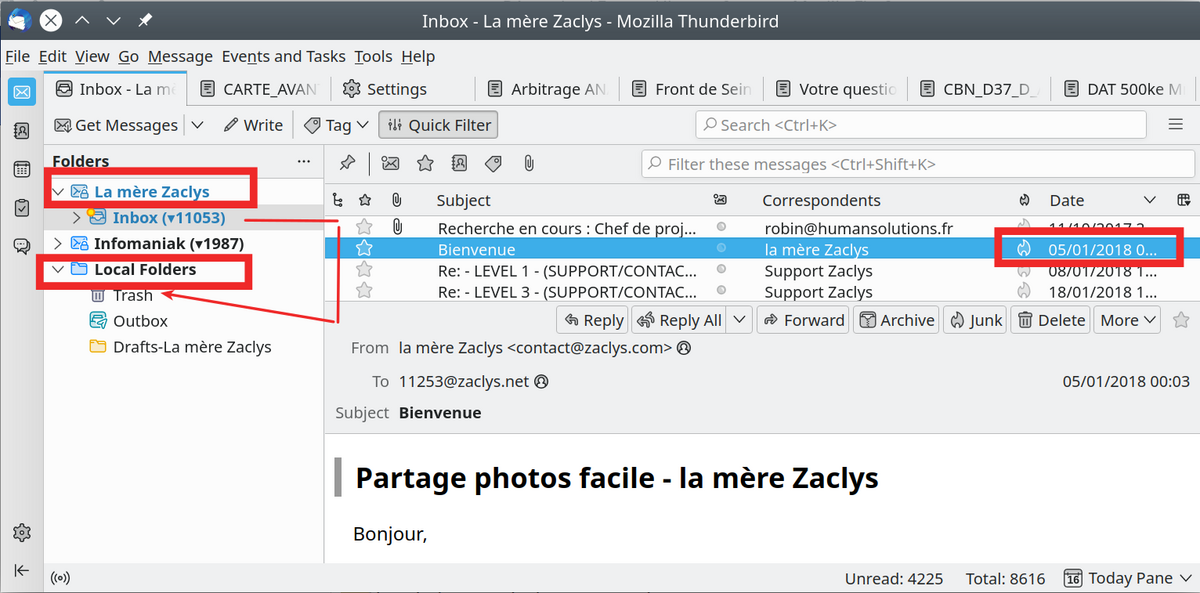Viewport: 1200px width, 593px height.
Task: Open the File menu
Action: 17,56
